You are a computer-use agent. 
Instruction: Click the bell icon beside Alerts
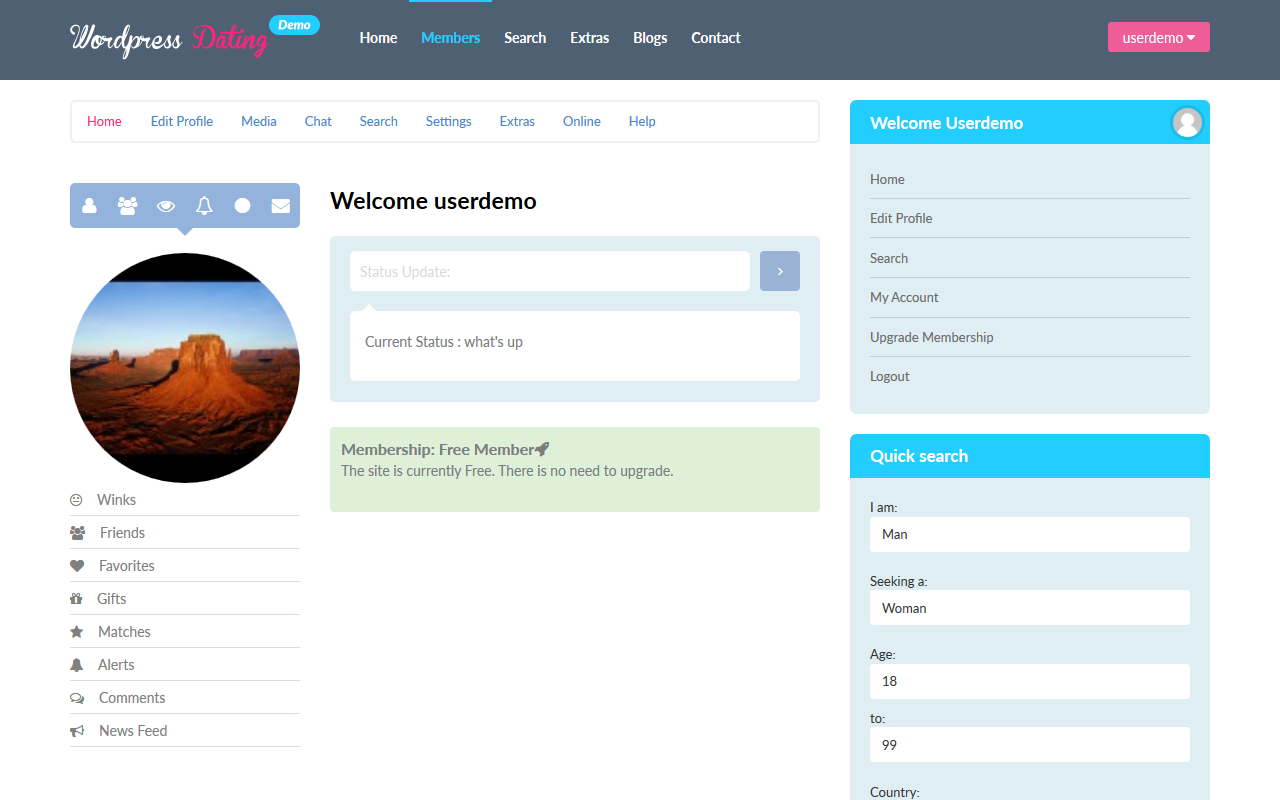(76, 665)
